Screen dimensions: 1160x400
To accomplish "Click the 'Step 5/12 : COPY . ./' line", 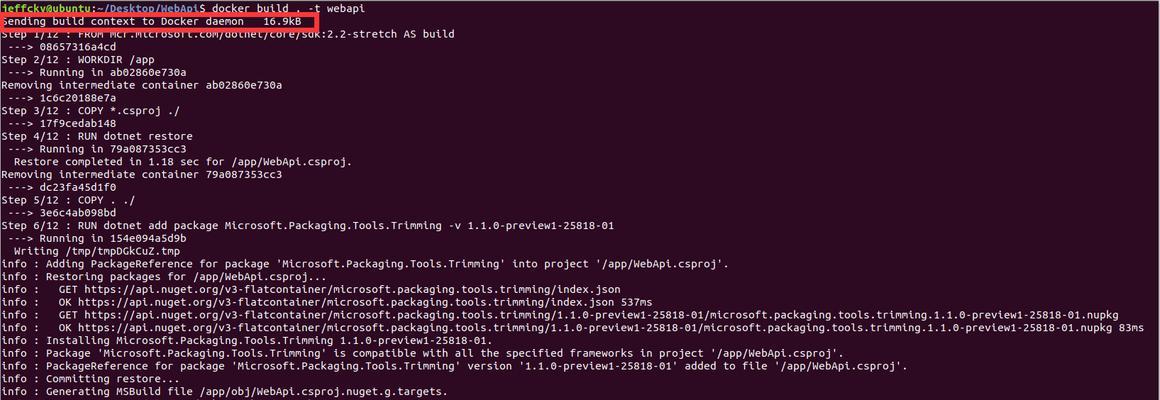I will coord(68,200).
